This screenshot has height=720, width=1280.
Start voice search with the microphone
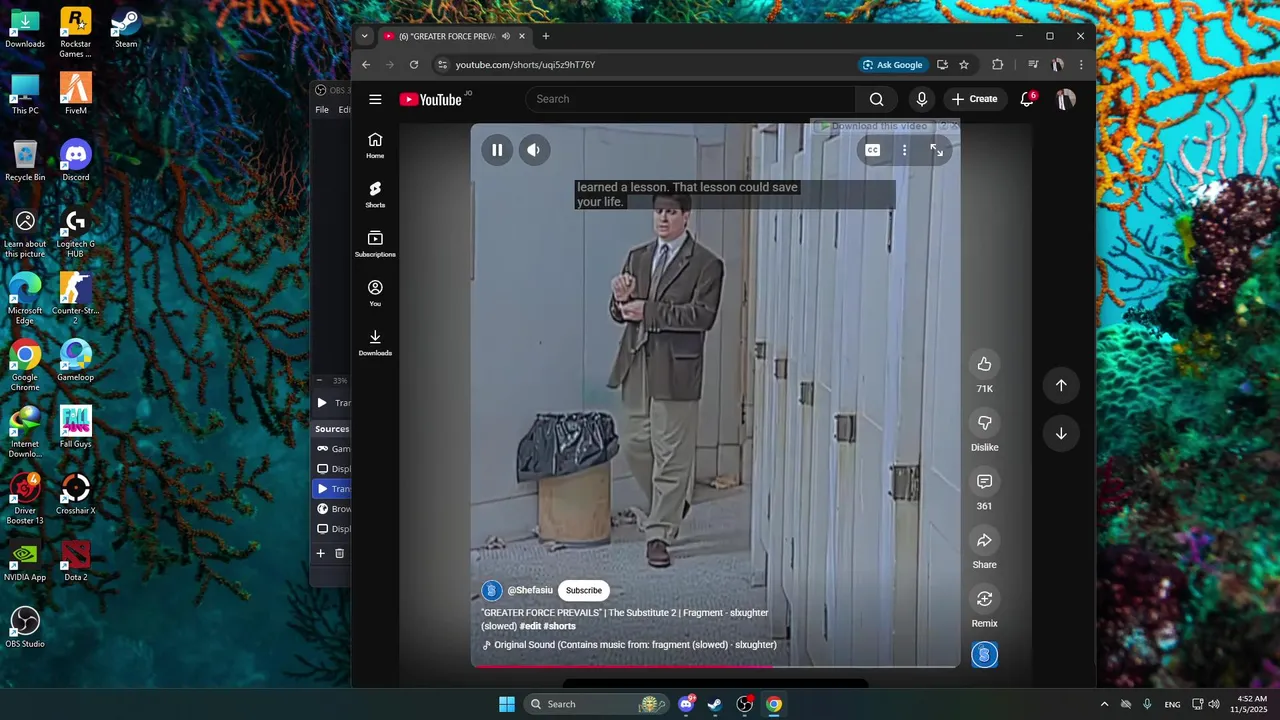pos(922,99)
